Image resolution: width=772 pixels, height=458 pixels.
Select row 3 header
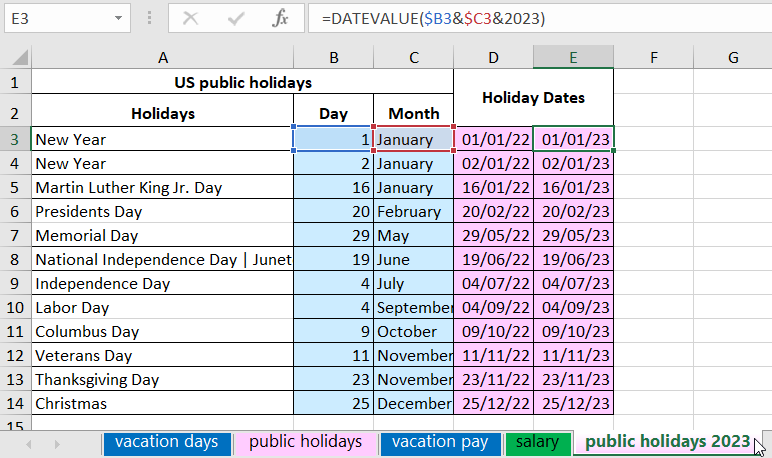click(15, 139)
